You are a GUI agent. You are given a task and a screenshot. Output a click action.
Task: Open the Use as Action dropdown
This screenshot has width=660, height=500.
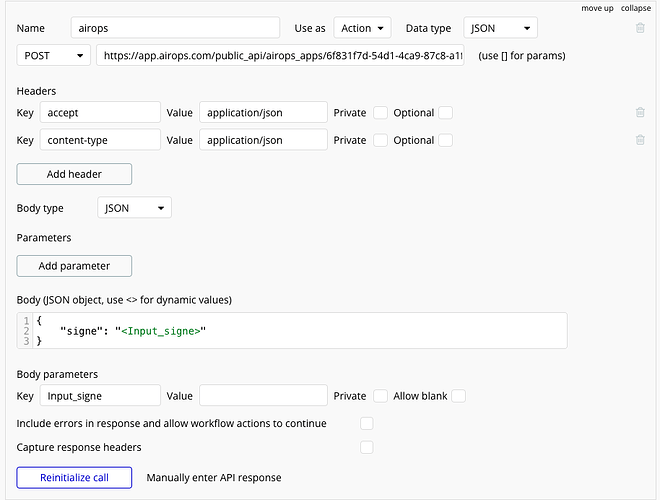coord(362,28)
